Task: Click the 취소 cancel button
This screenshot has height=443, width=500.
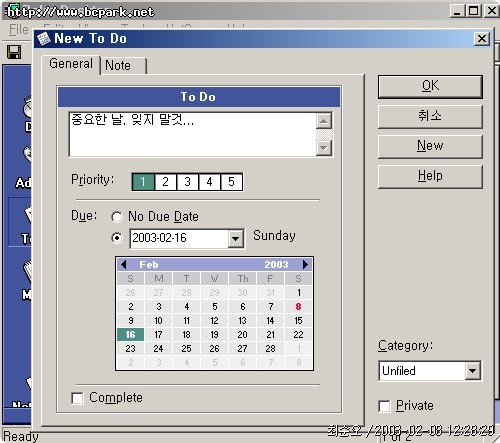Action: (430, 116)
